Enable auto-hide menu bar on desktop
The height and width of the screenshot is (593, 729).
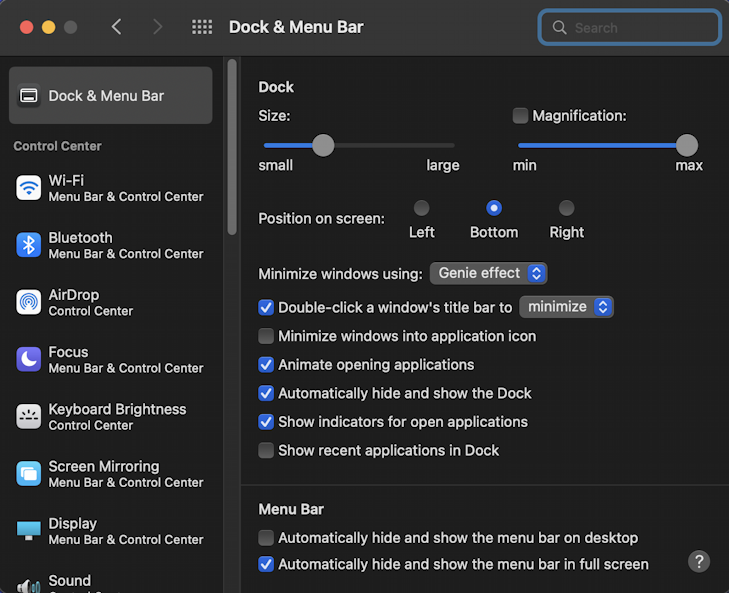[266, 538]
